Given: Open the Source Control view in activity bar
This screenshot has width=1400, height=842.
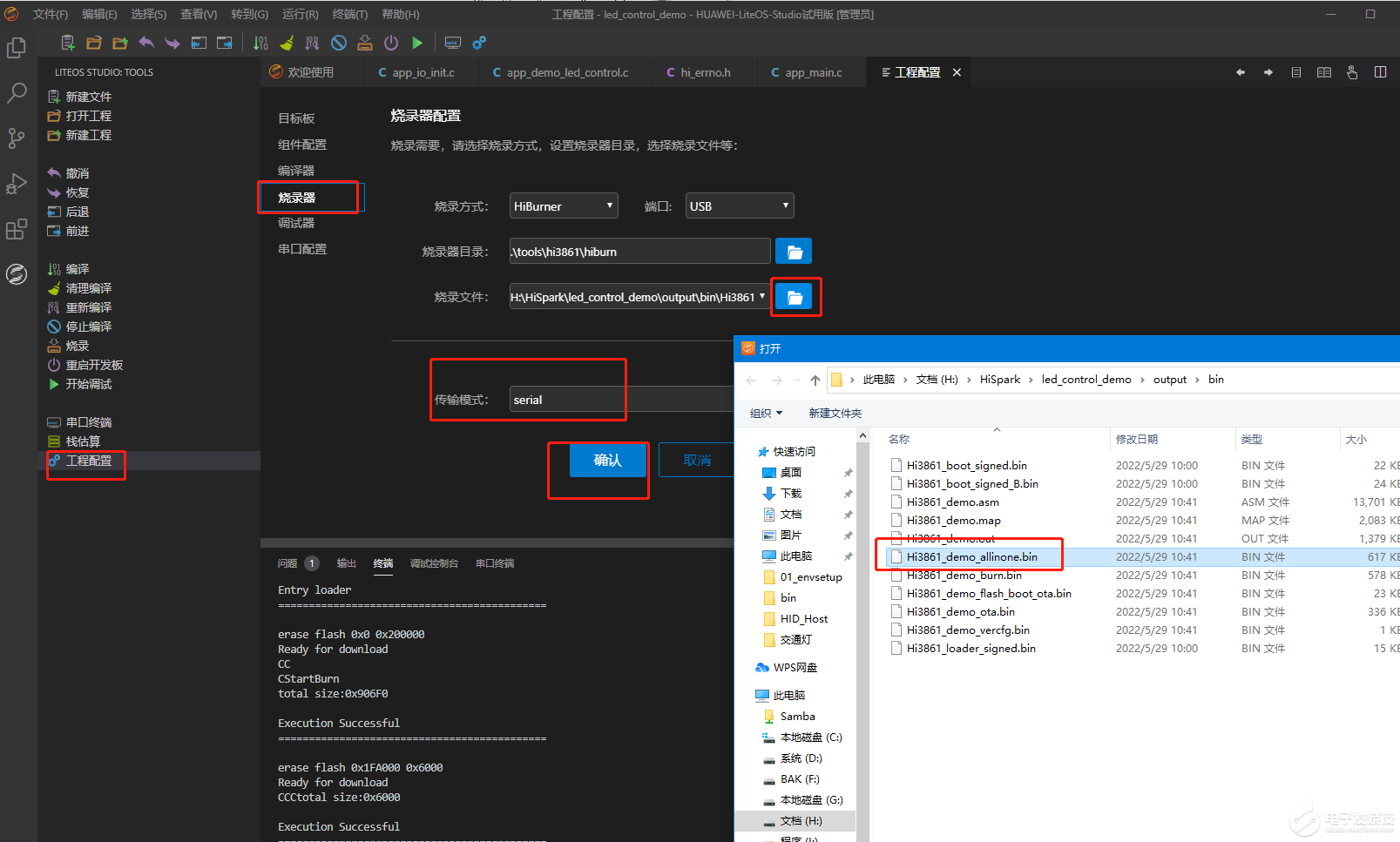Looking at the screenshot, I should pos(17,138).
